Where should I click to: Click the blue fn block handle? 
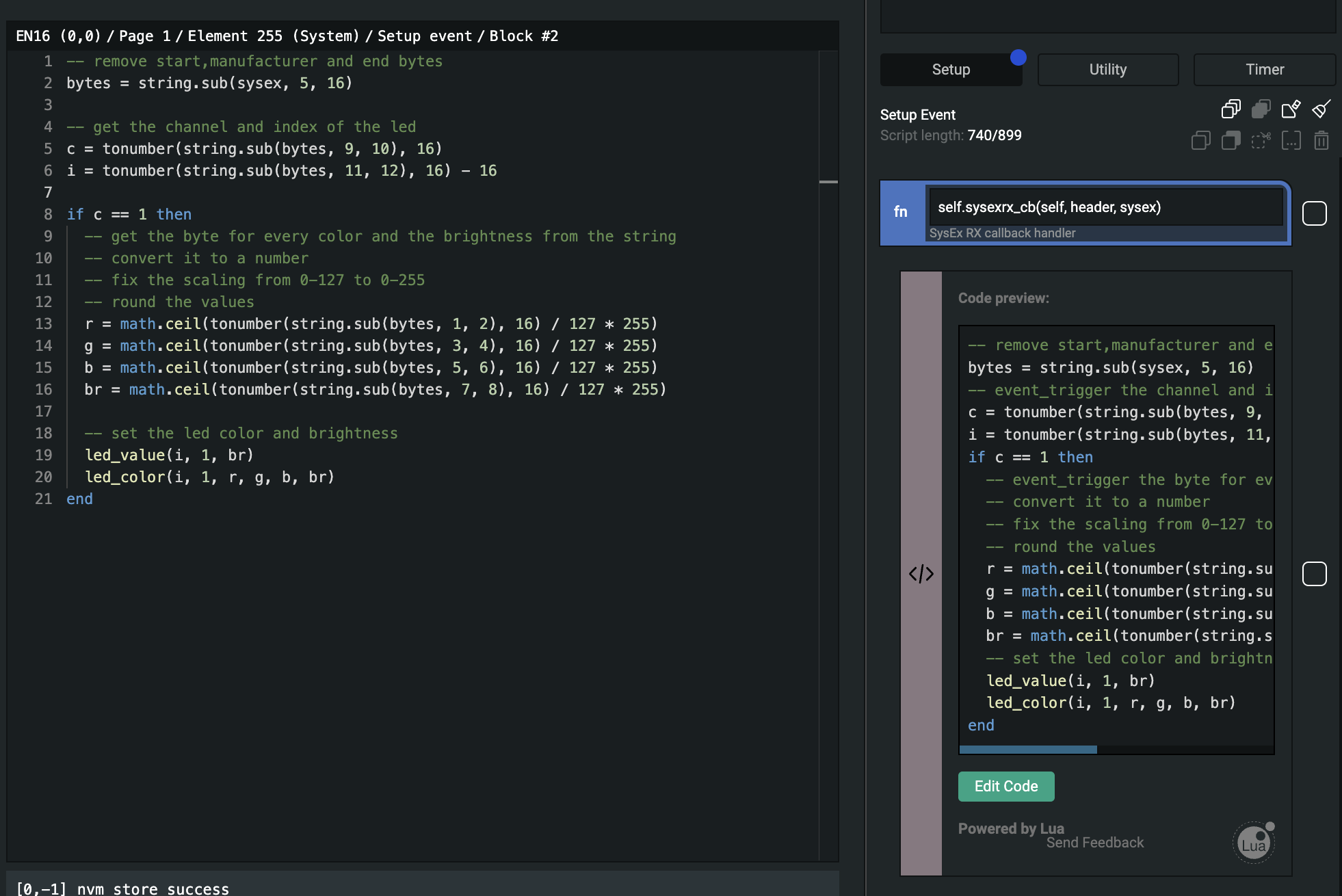[x=902, y=212]
